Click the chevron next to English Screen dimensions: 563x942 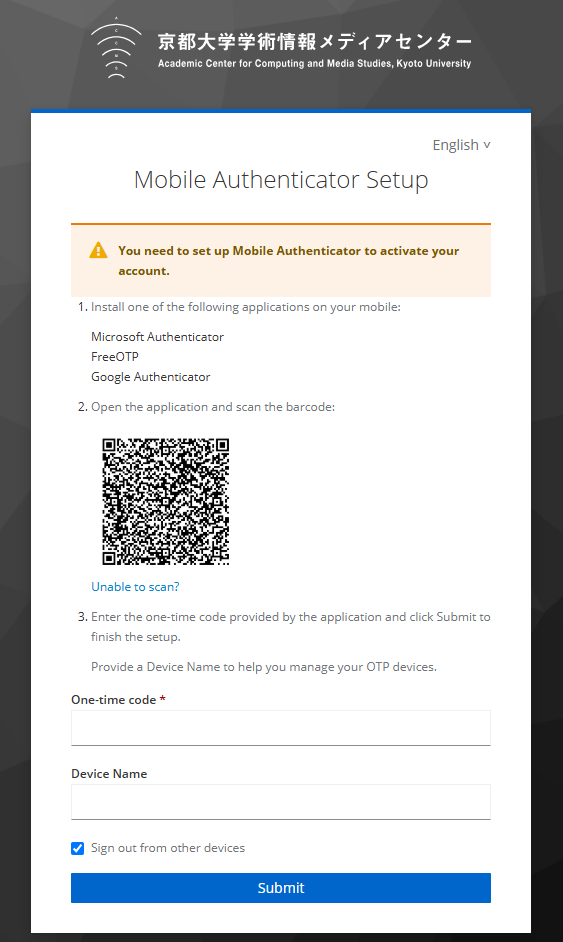(487, 145)
